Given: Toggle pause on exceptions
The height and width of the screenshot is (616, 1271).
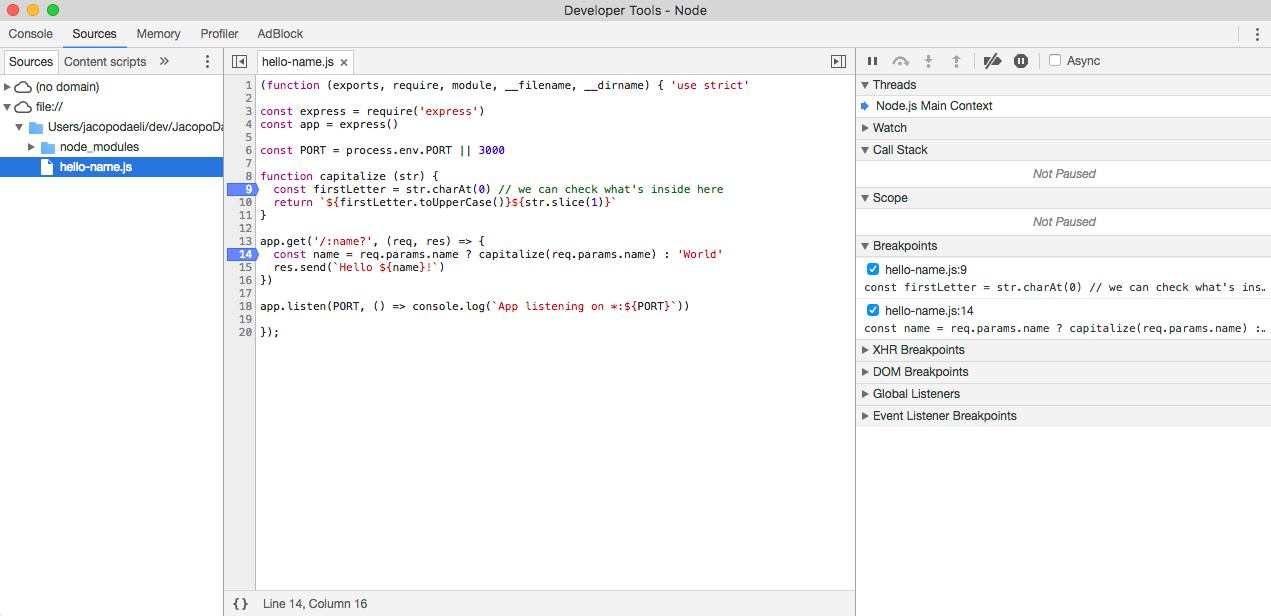Looking at the screenshot, I should 1021,61.
